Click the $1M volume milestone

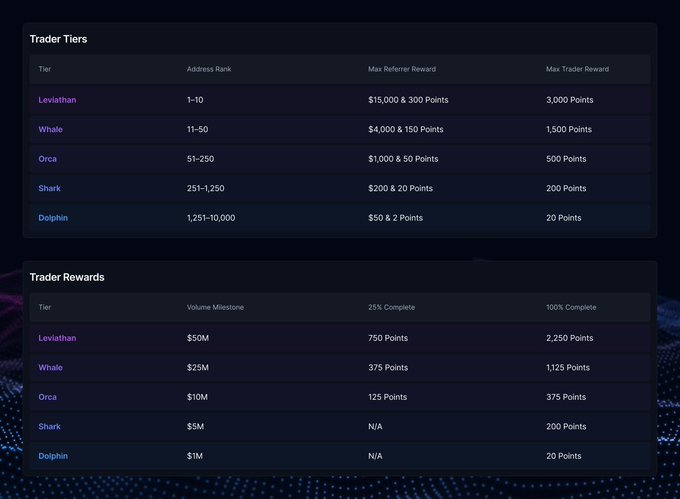(x=195, y=456)
